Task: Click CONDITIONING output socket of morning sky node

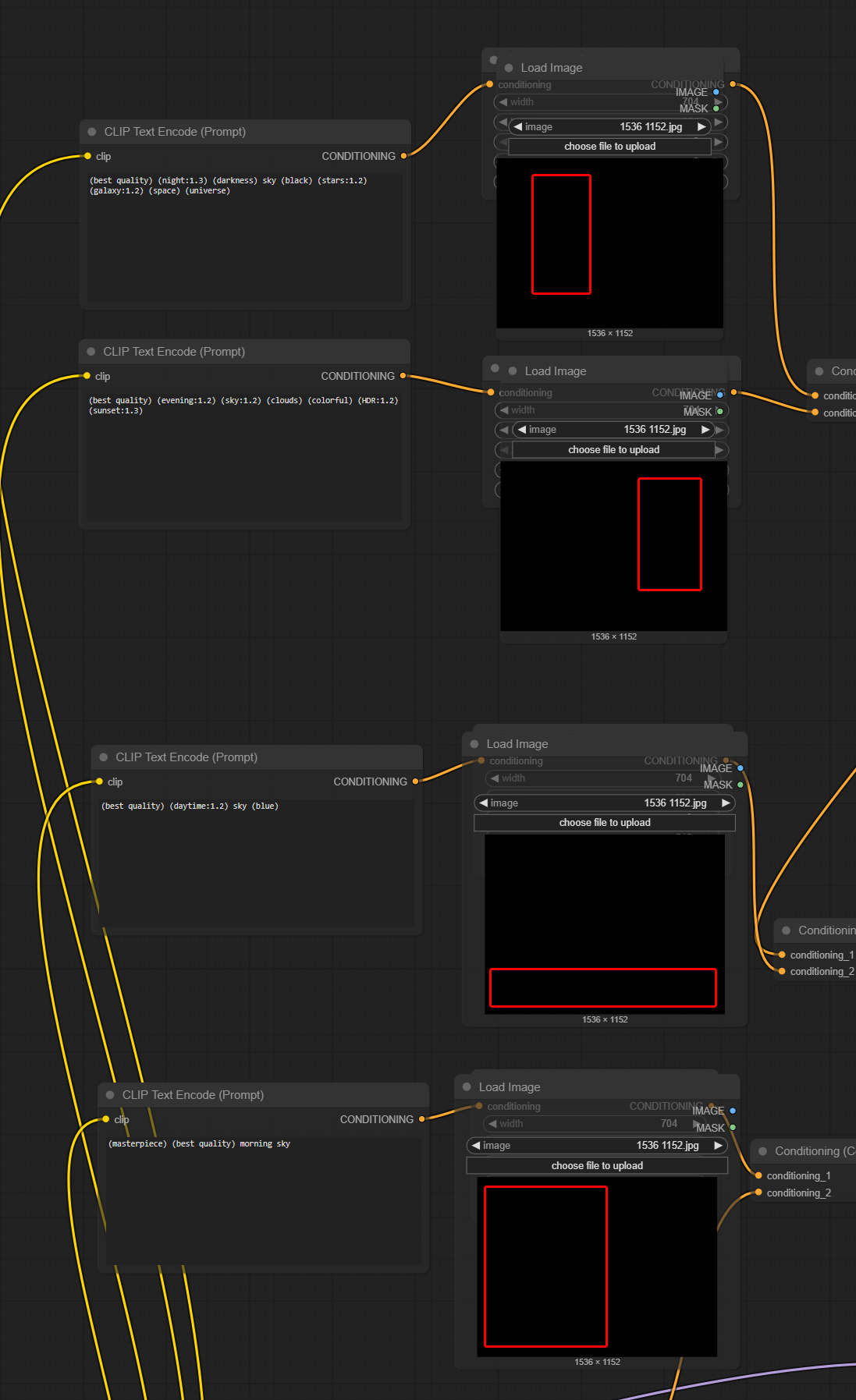Action: [x=421, y=1119]
